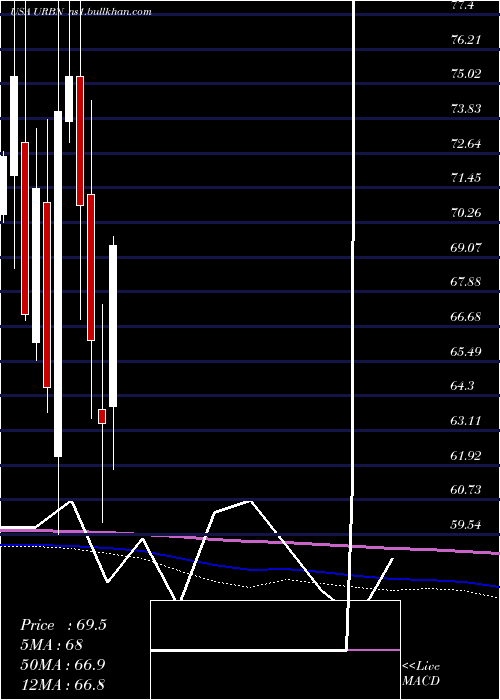
Task: Click the last white candlestick near 69.07
Action: click(x=113, y=326)
